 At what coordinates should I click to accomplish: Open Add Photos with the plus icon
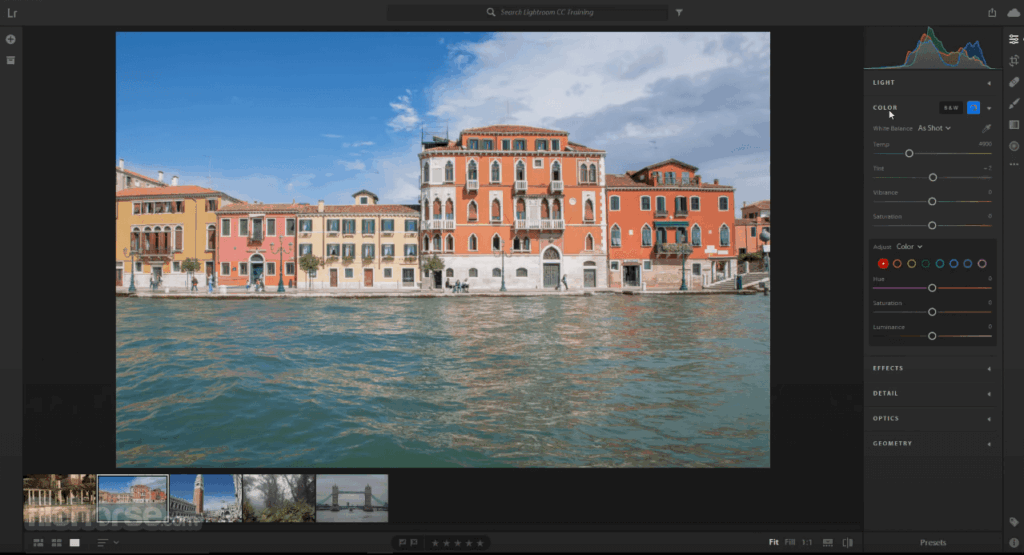click(10, 39)
